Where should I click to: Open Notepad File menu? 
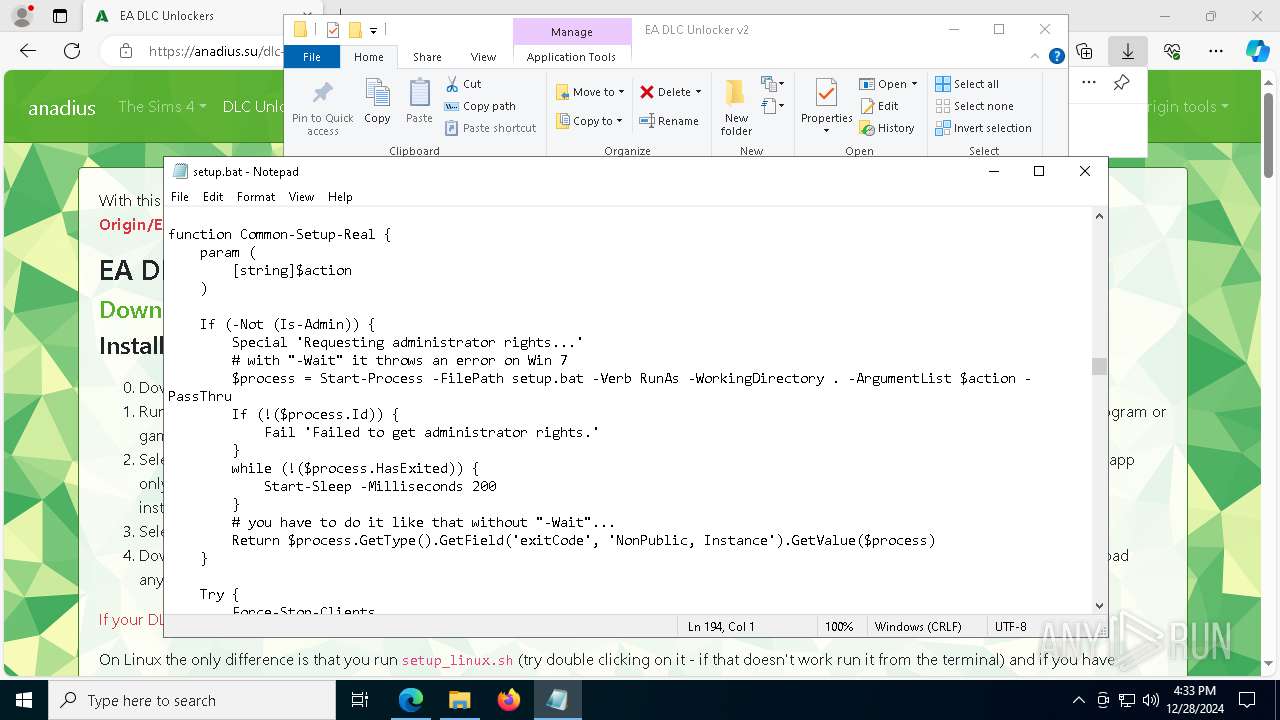click(x=179, y=197)
